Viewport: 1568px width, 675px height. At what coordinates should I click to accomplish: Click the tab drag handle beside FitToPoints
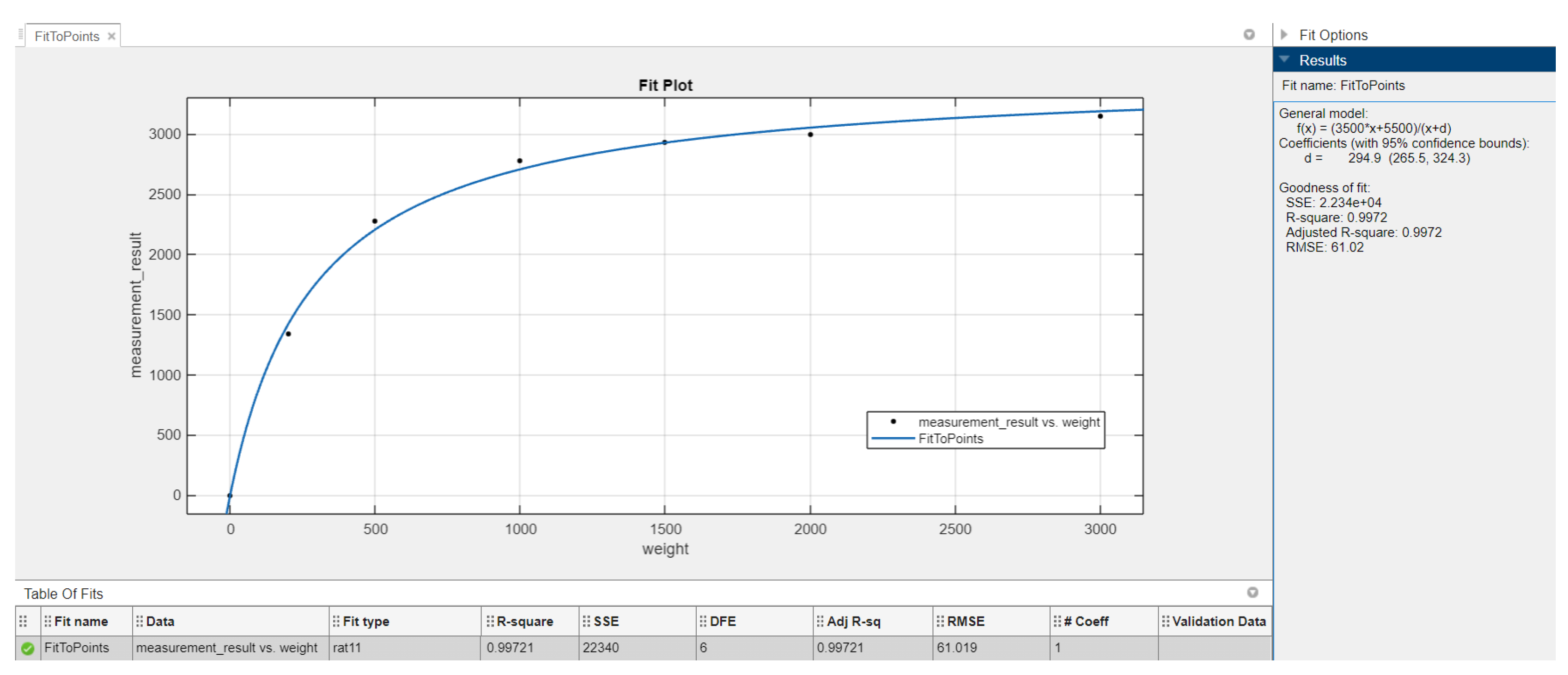click(x=21, y=35)
